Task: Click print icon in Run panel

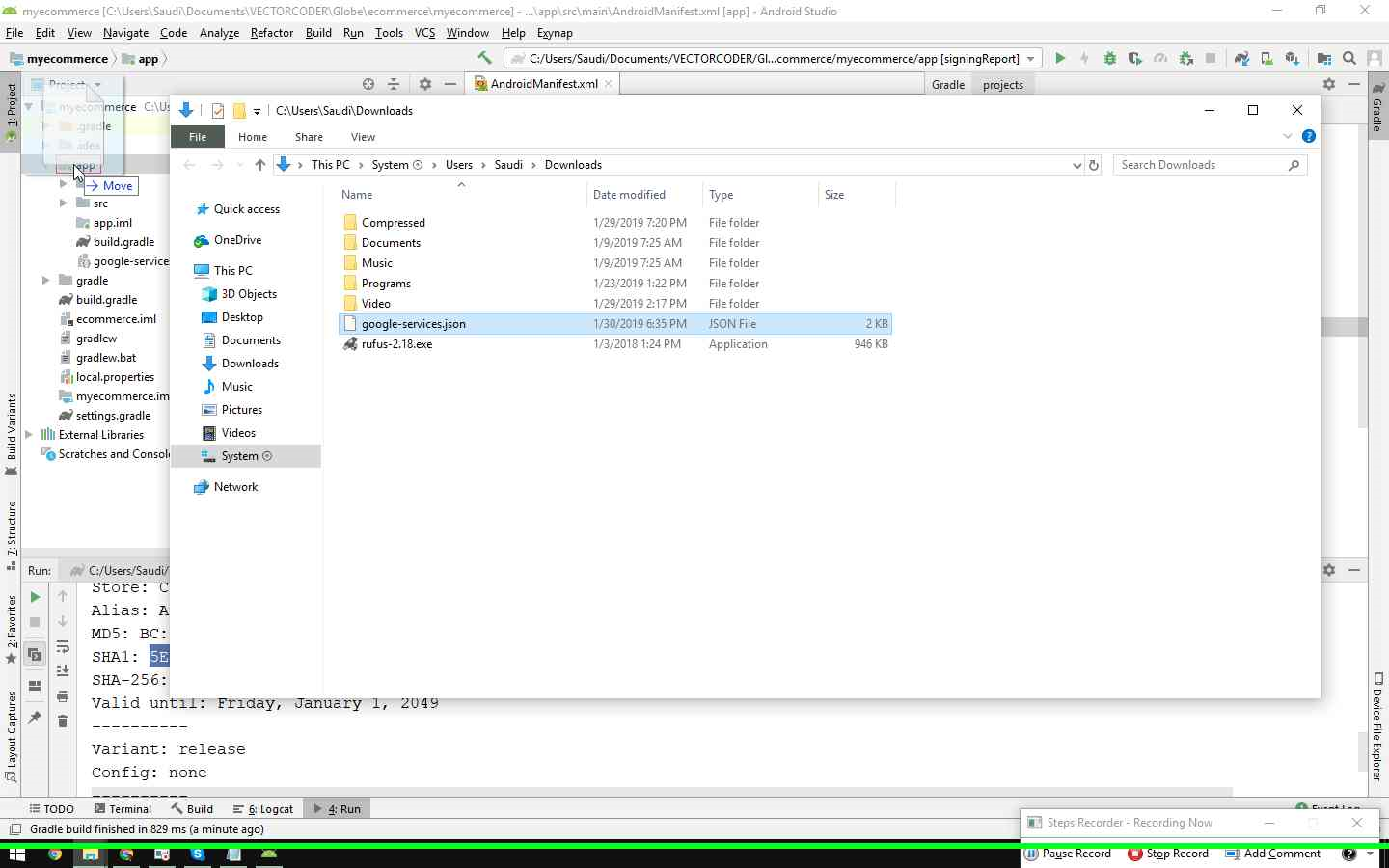Action: click(63, 695)
